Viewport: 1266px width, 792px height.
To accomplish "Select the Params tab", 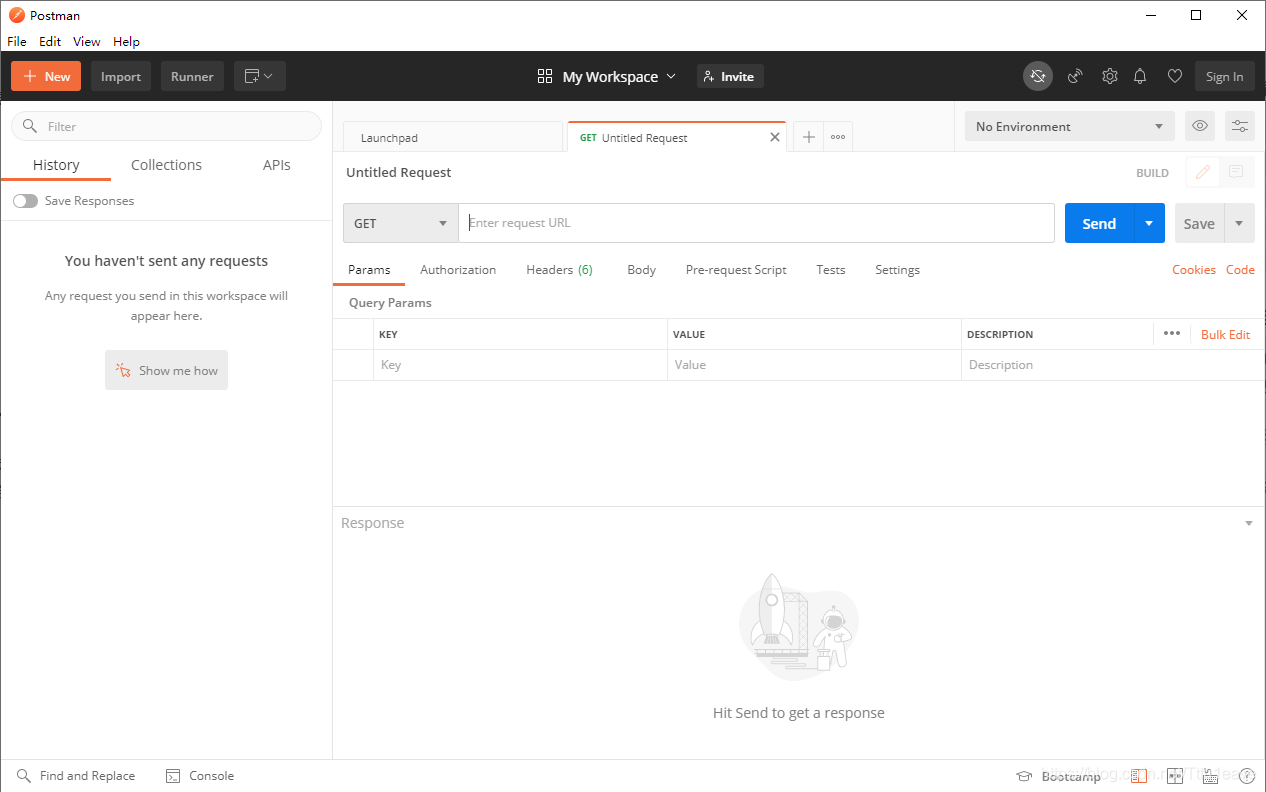I will [x=369, y=270].
